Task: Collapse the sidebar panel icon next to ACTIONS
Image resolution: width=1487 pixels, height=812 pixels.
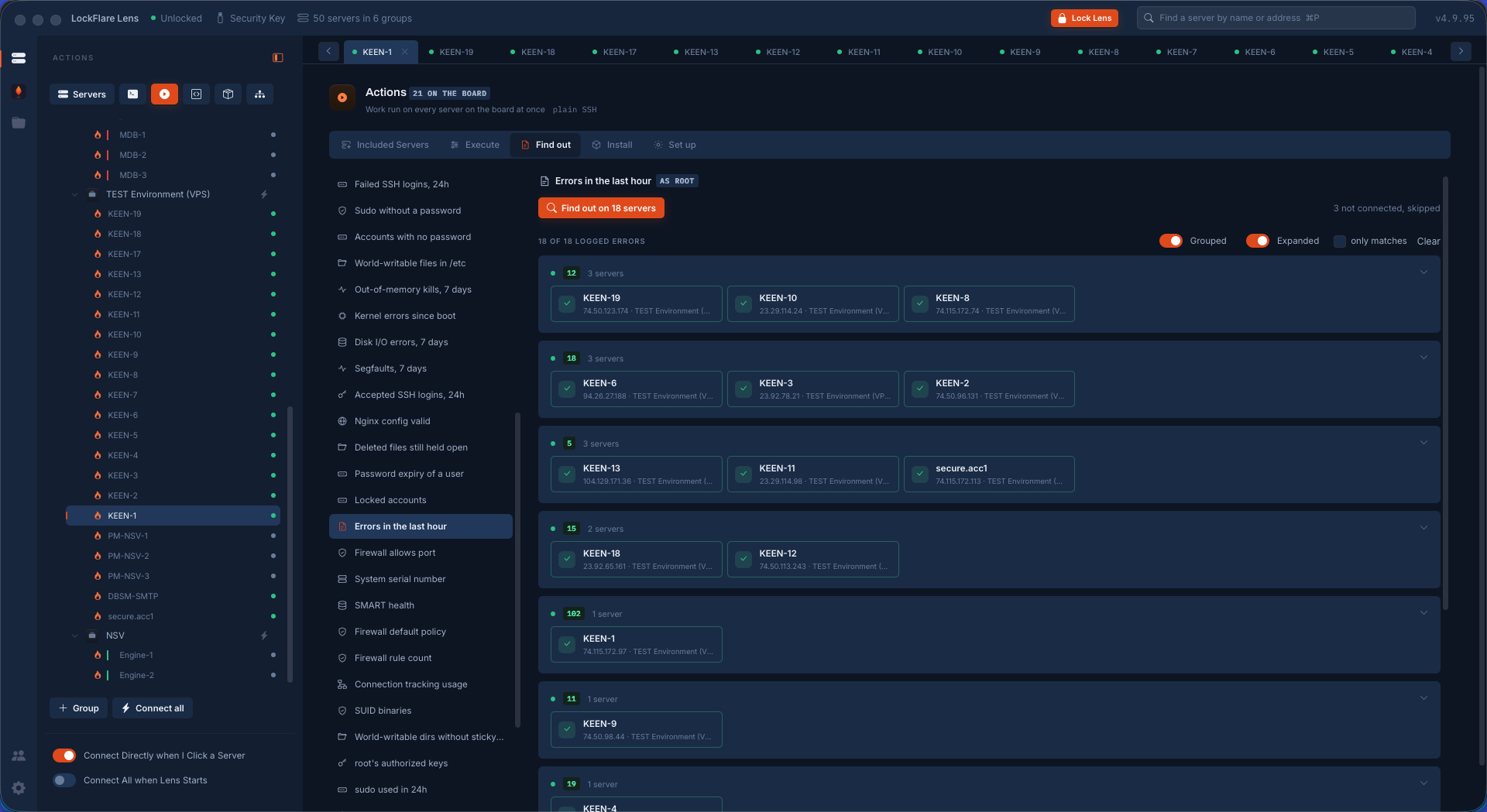Action: (278, 58)
